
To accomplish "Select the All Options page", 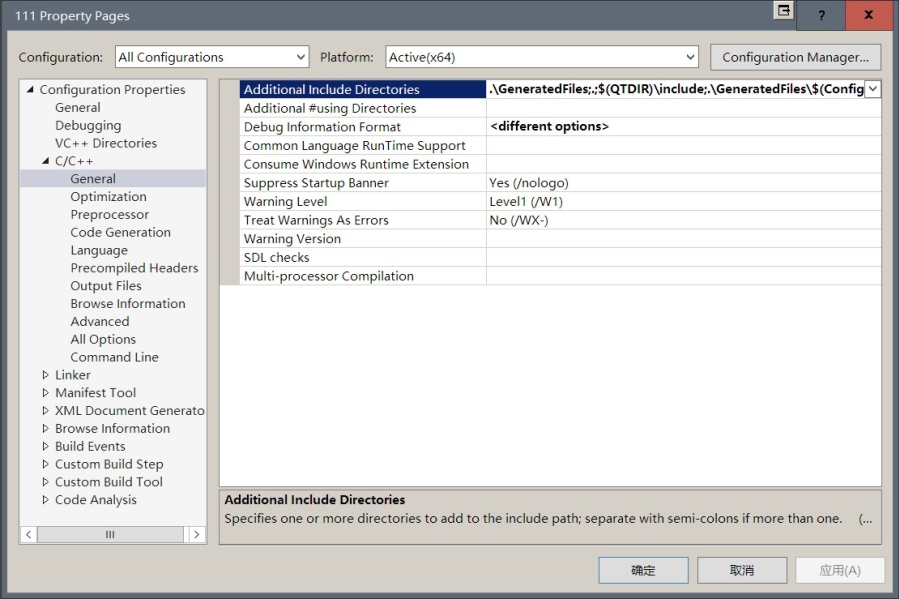I will [103, 339].
